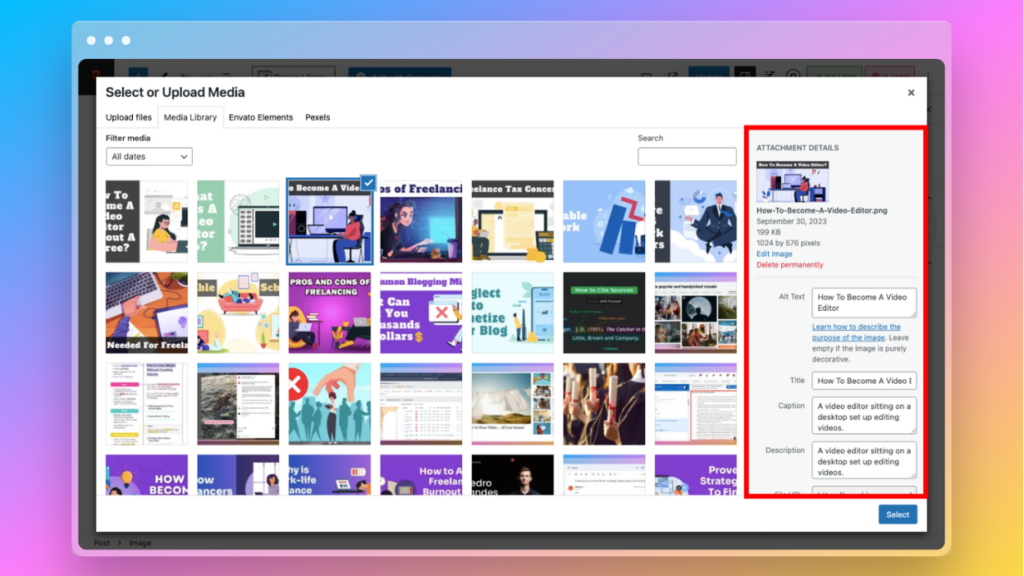Uncheck the selected Become A Video Editor thumbnail
1024x576 pixels.
[x=368, y=183]
